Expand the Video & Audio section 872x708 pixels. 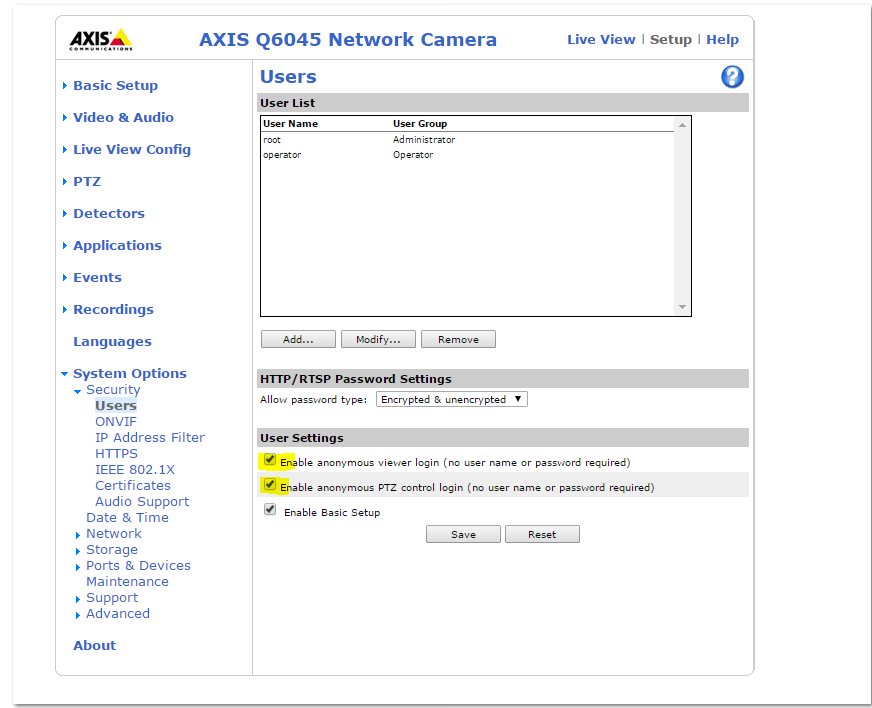(x=123, y=117)
